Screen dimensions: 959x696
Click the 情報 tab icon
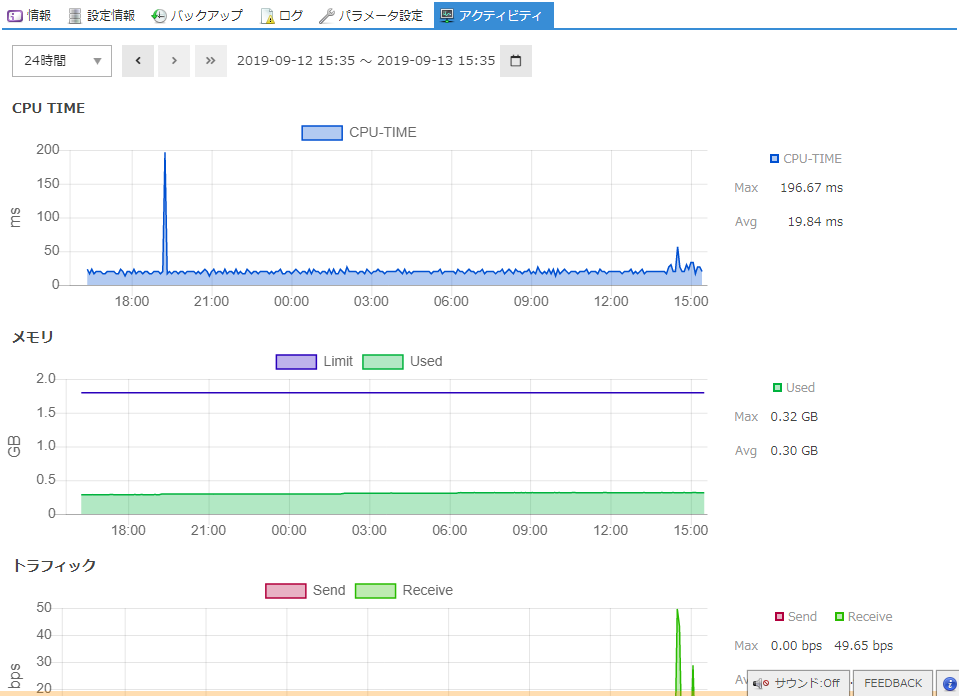[15, 16]
